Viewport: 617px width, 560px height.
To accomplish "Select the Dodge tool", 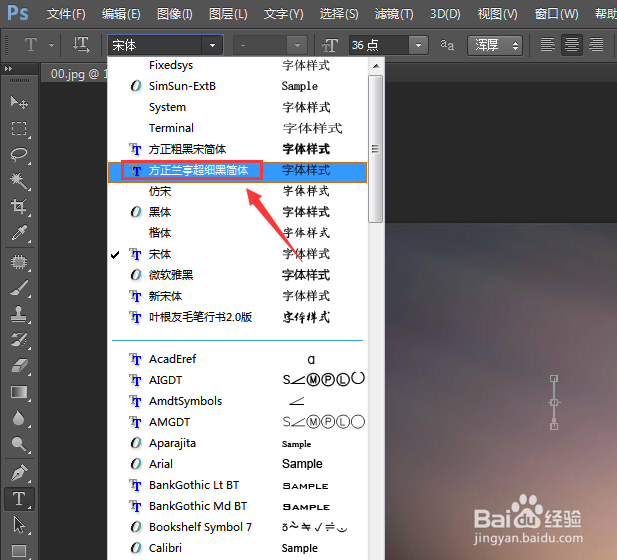I will coord(18,444).
